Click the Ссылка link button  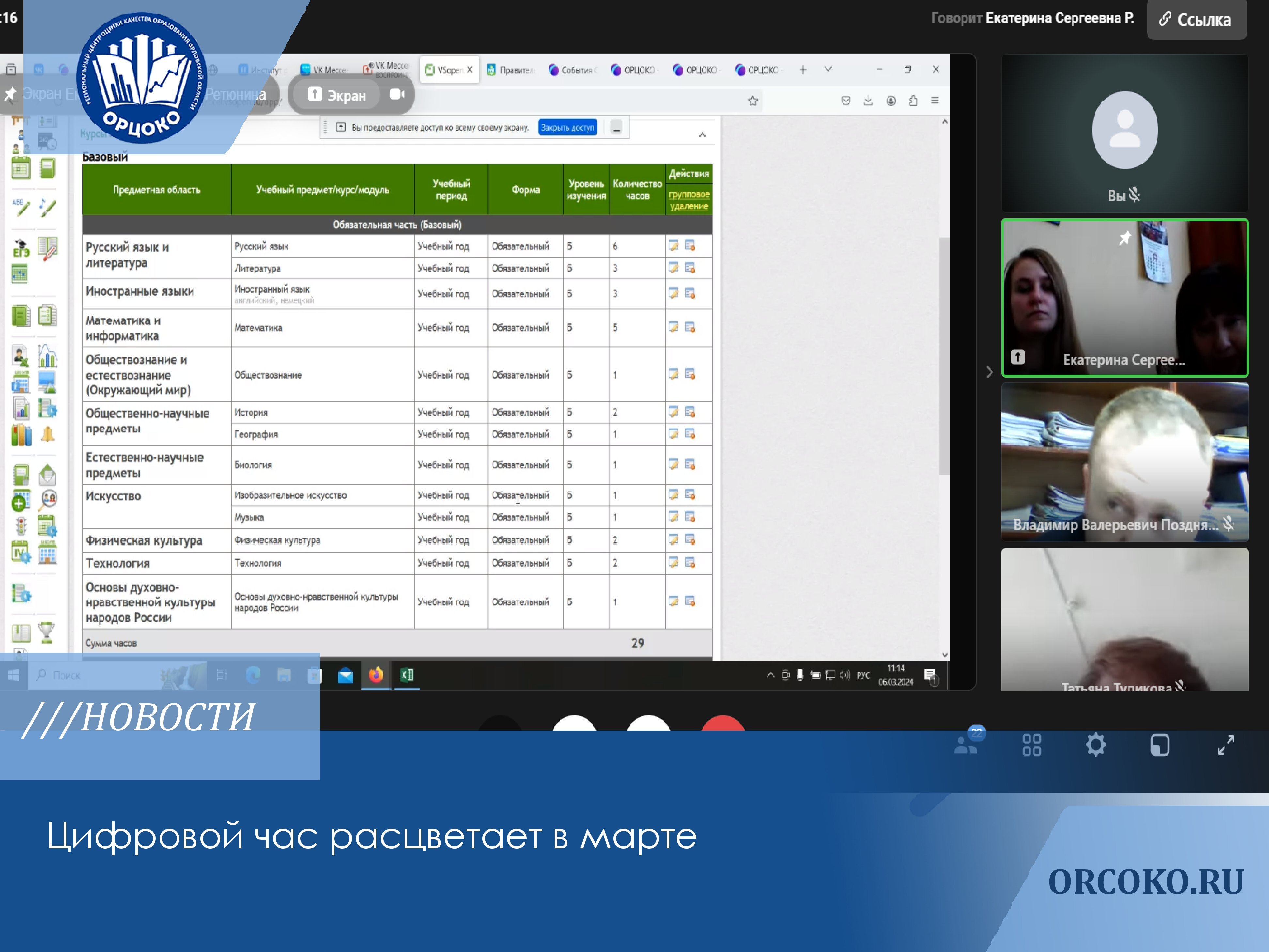tap(1196, 20)
